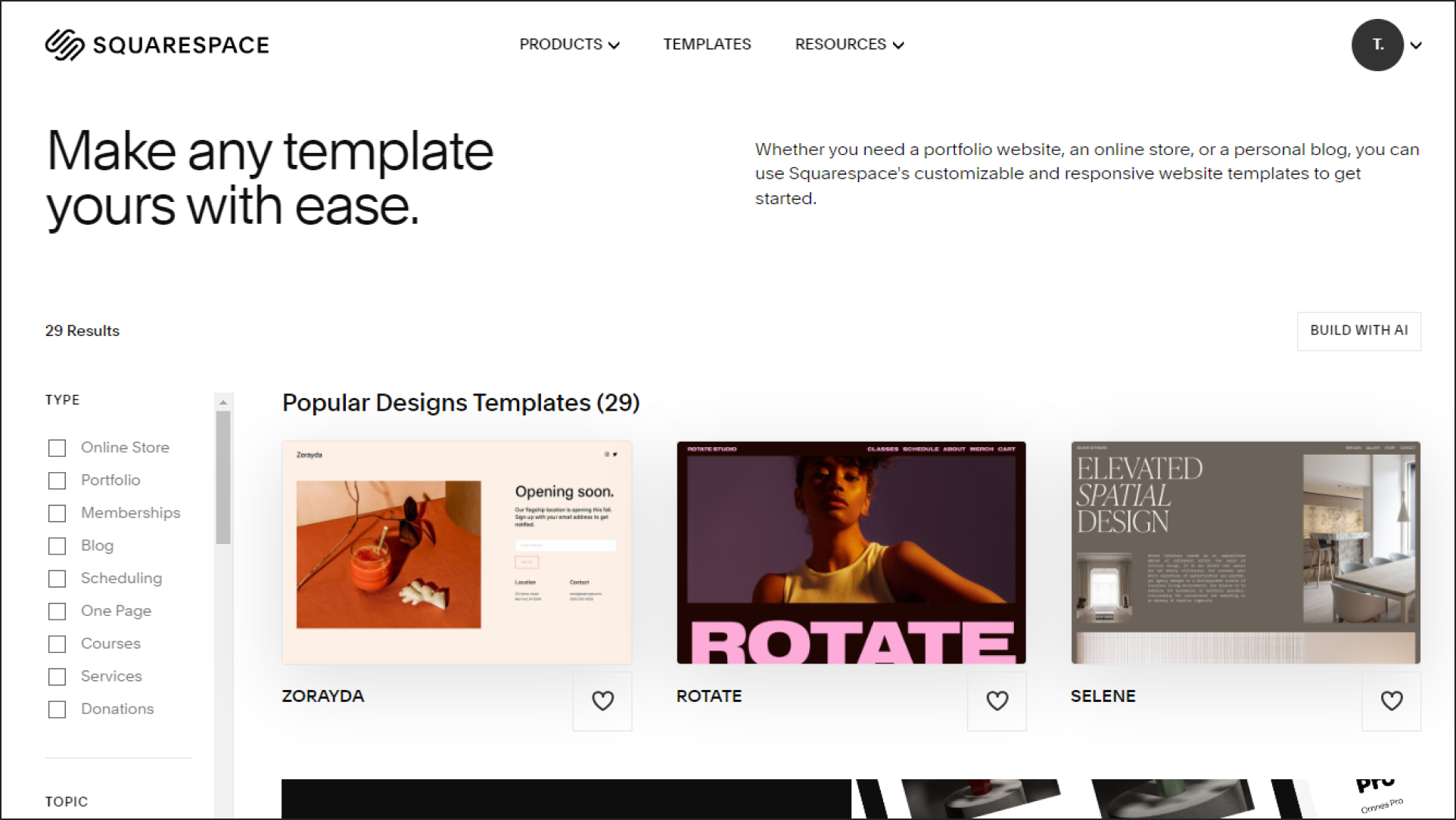This screenshot has height=820, width=1456.
Task: Click the filter sidebar scroll-up arrow
Action: [x=223, y=402]
